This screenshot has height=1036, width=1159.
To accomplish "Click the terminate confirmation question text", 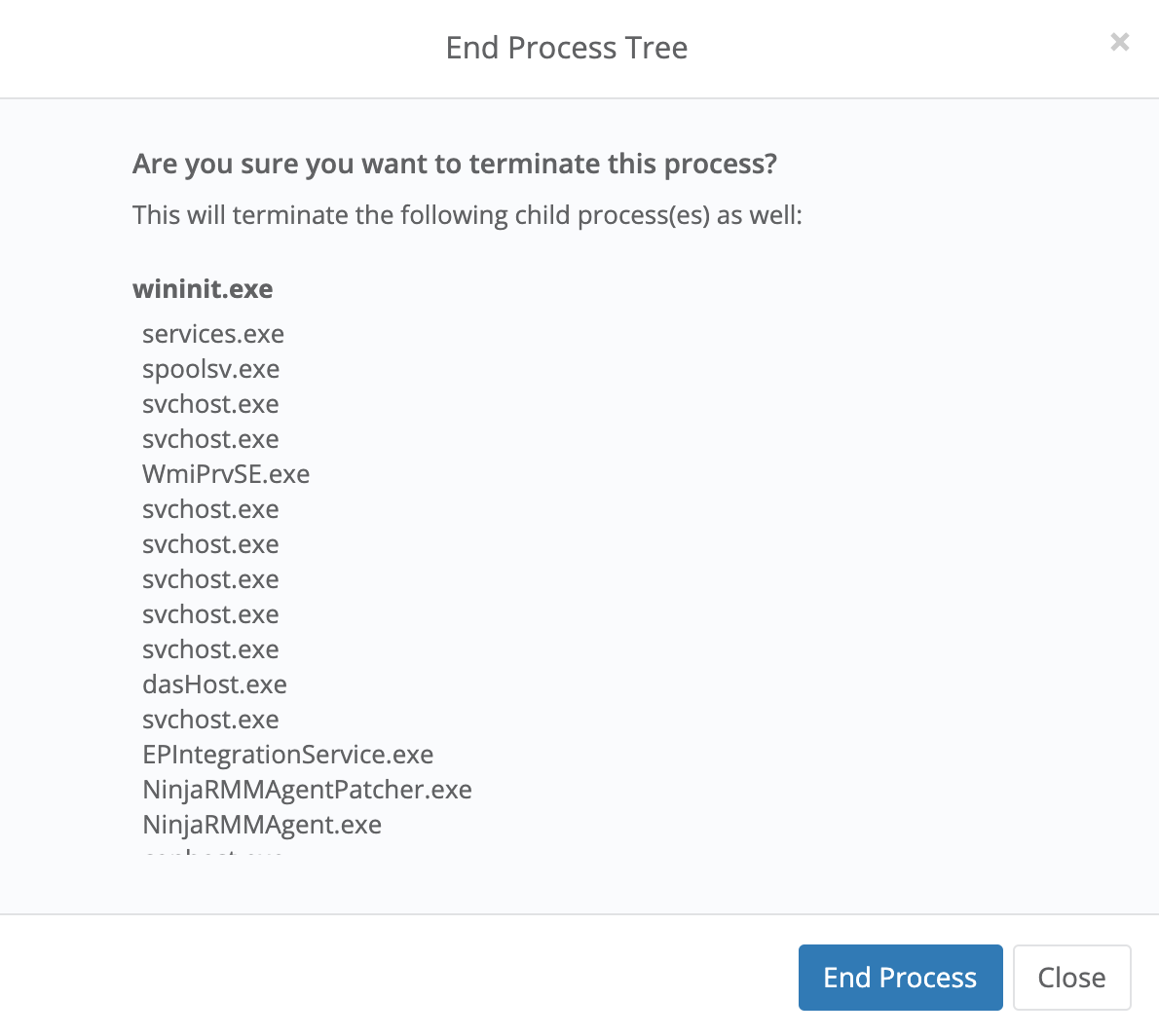I will [454, 164].
